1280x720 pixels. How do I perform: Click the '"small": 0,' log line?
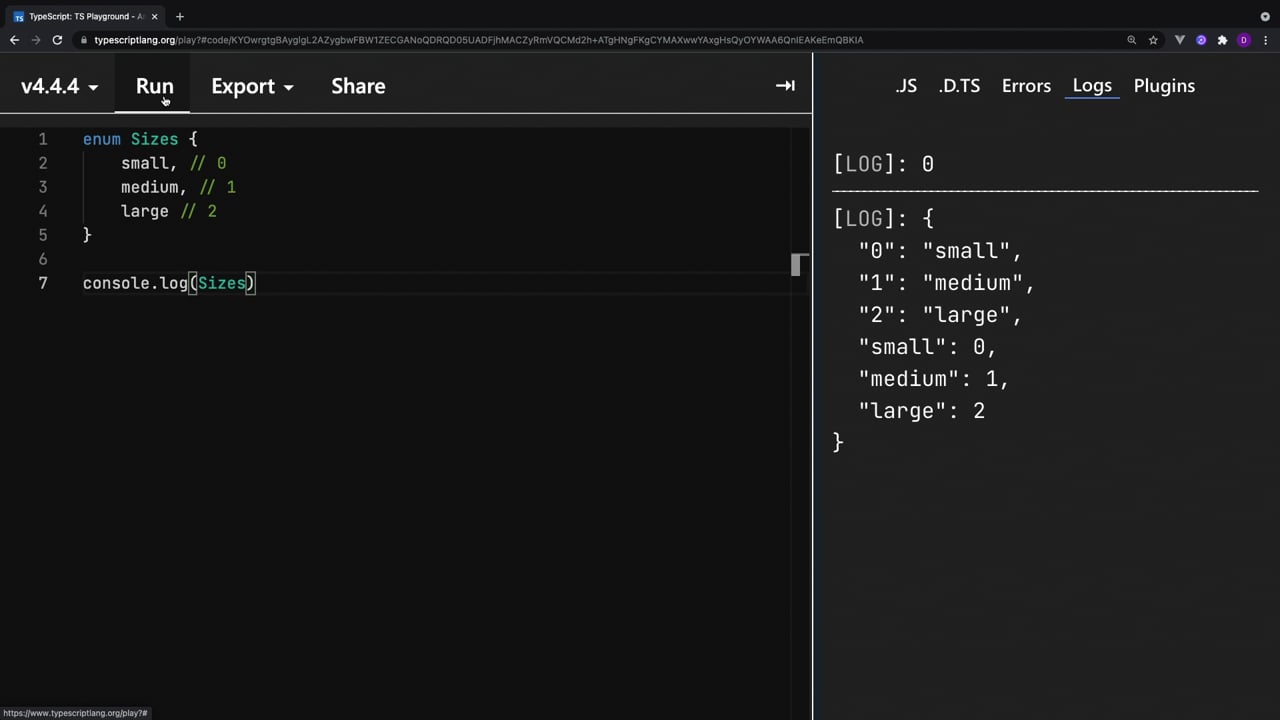tap(928, 347)
